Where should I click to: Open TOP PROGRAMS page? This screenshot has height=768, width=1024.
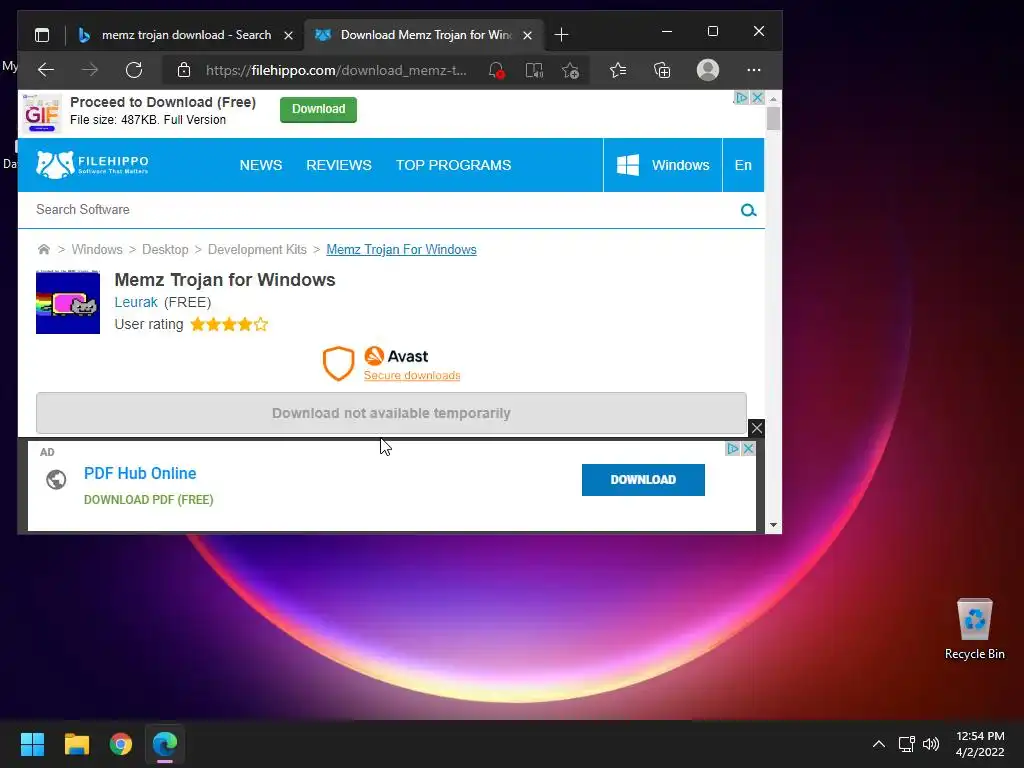[453, 165]
